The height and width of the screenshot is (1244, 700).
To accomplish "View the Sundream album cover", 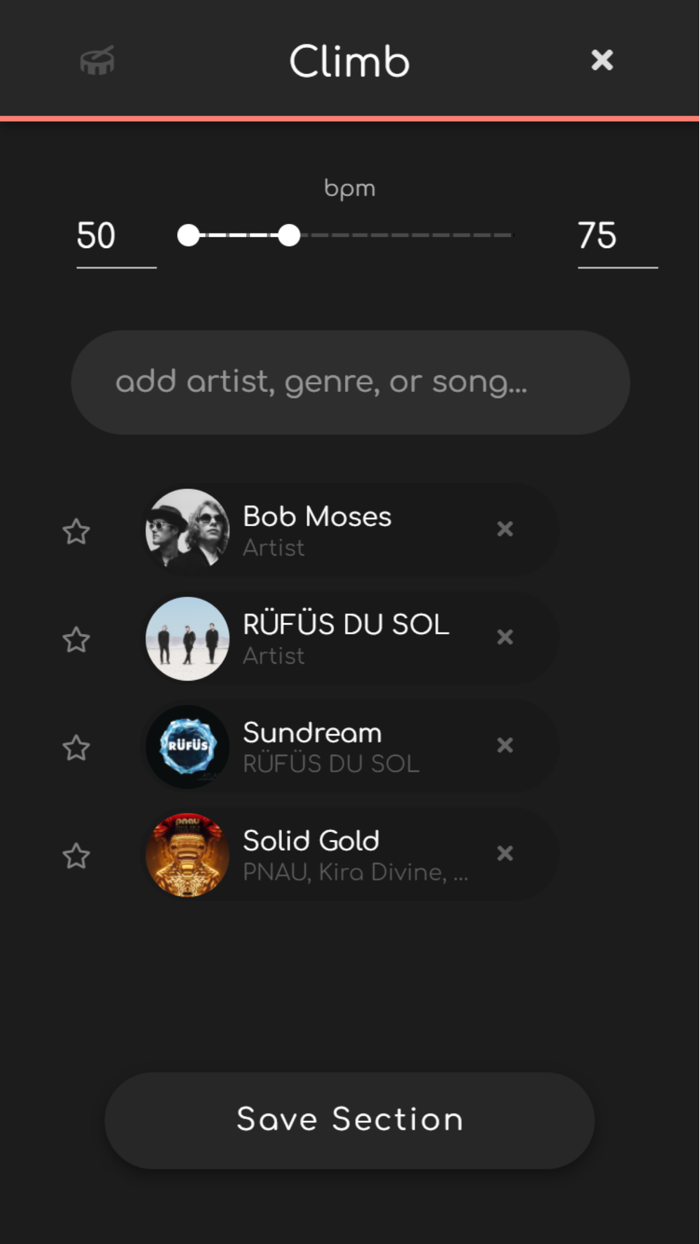I will pos(187,746).
